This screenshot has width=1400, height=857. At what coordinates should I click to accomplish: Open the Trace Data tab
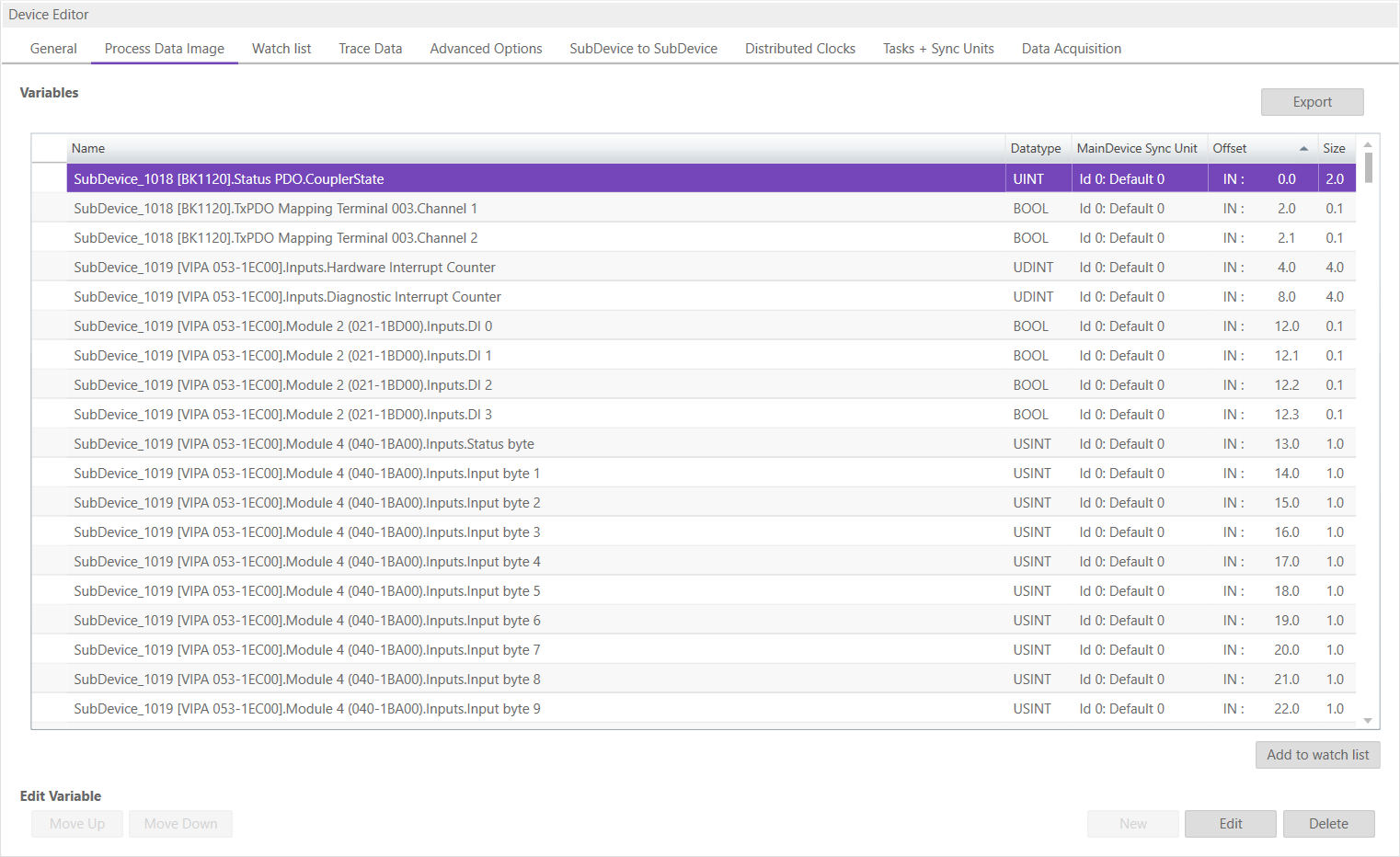coord(370,49)
